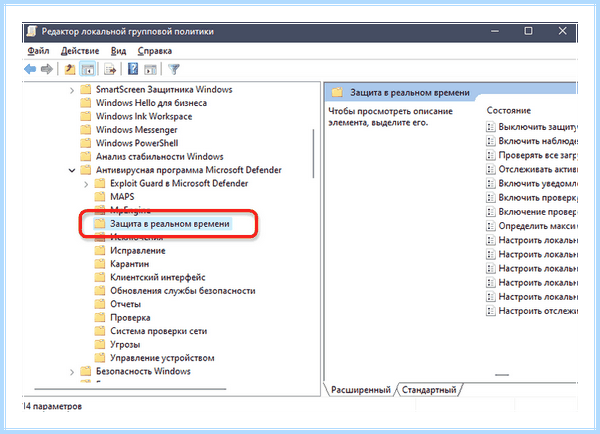600x434 pixels.
Task: Open the Help toolbar icon
Action: [x=133, y=69]
